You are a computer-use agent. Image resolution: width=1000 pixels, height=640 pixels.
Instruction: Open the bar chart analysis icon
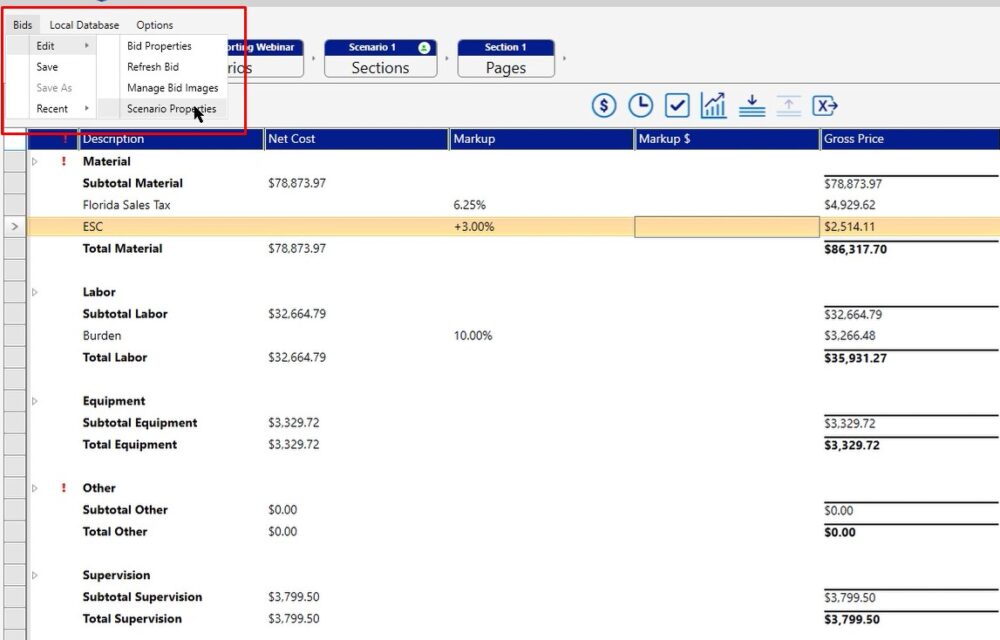(x=714, y=105)
